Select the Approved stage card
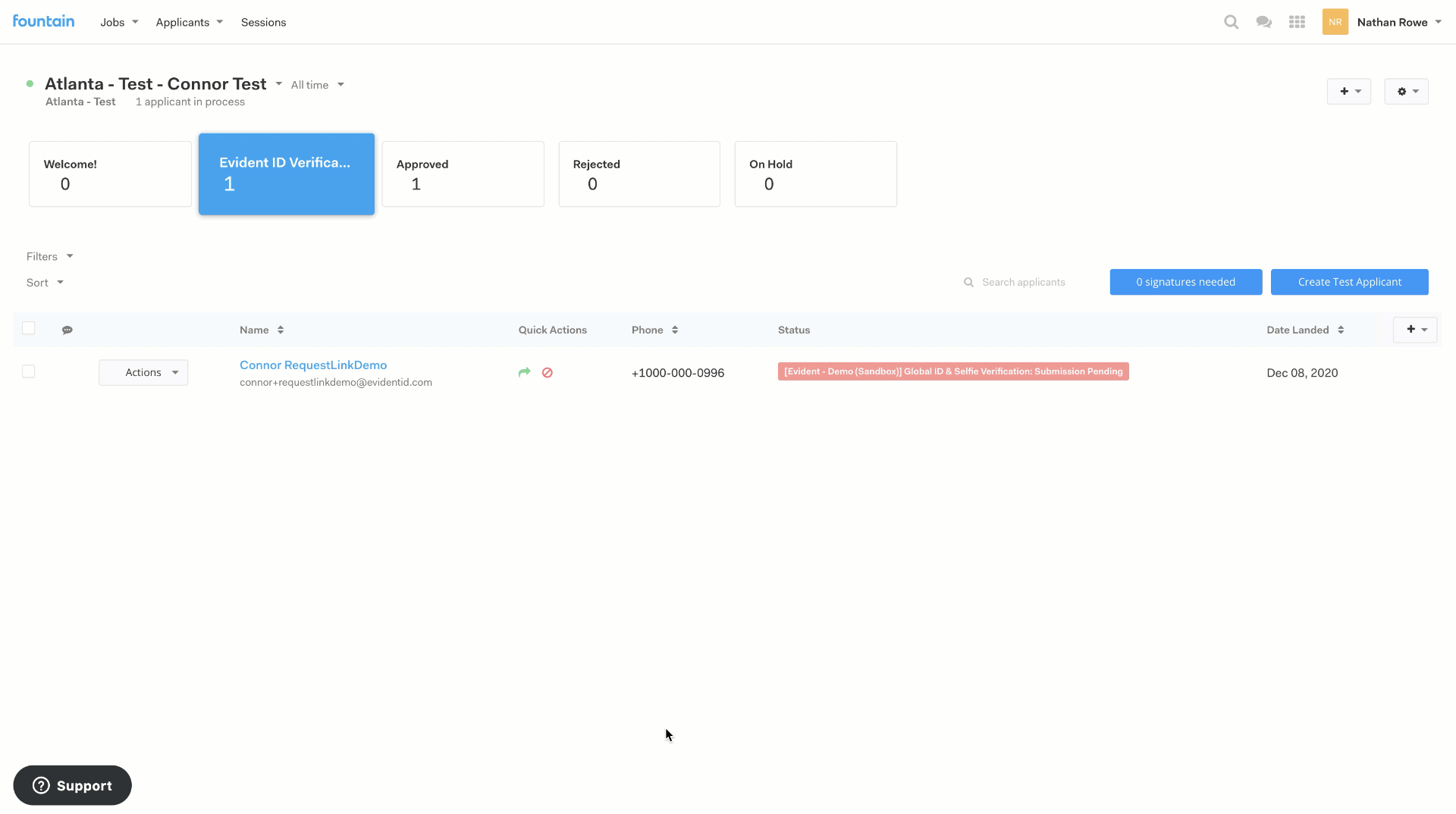Viewport: 1456px width, 814px height. click(463, 174)
